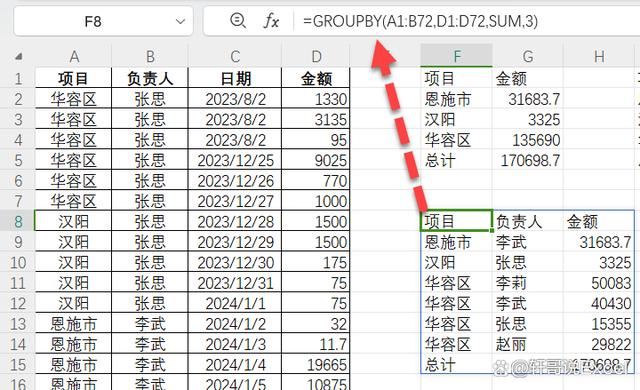The image size is (640, 390).
Task: Select column C header
Action: [x=235, y=56]
